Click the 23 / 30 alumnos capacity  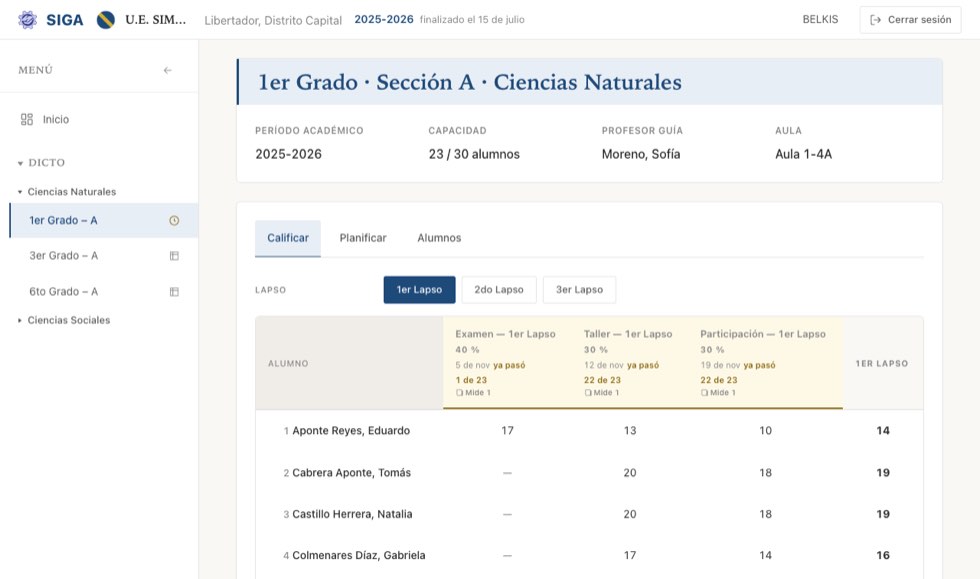click(474, 154)
